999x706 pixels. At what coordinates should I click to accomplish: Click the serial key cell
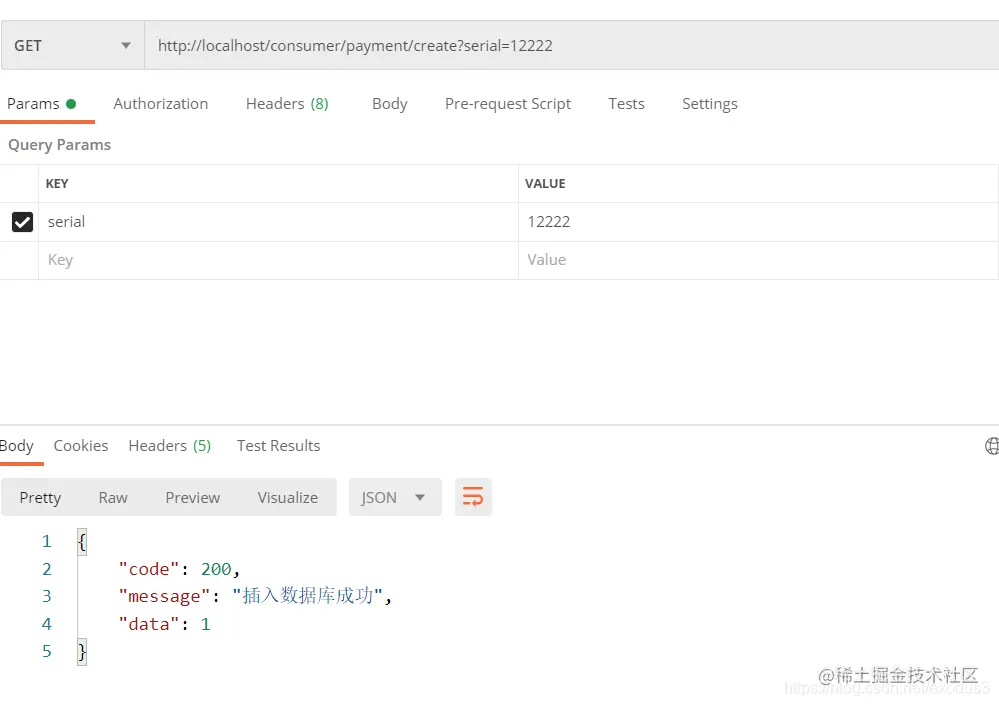[x=278, y=222]
